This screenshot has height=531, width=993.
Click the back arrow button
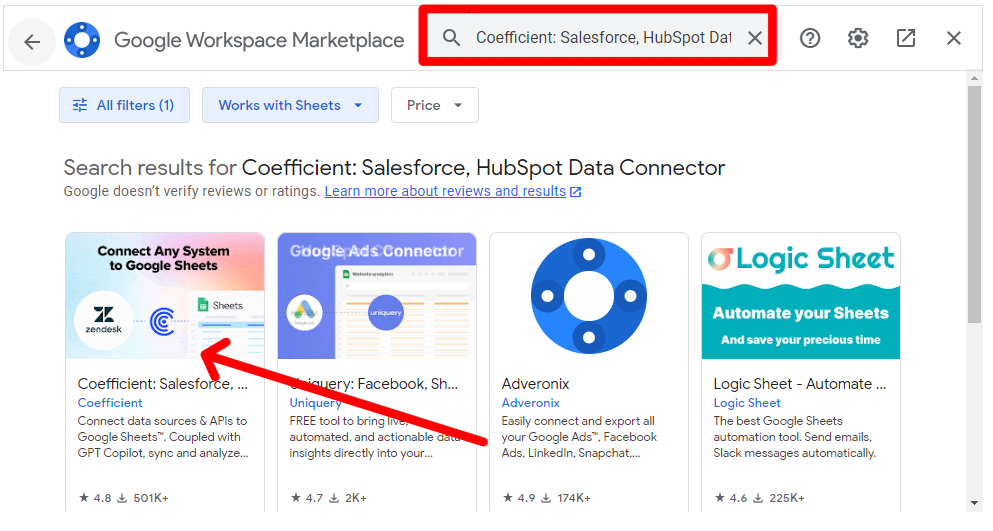[x=32, y=41]
